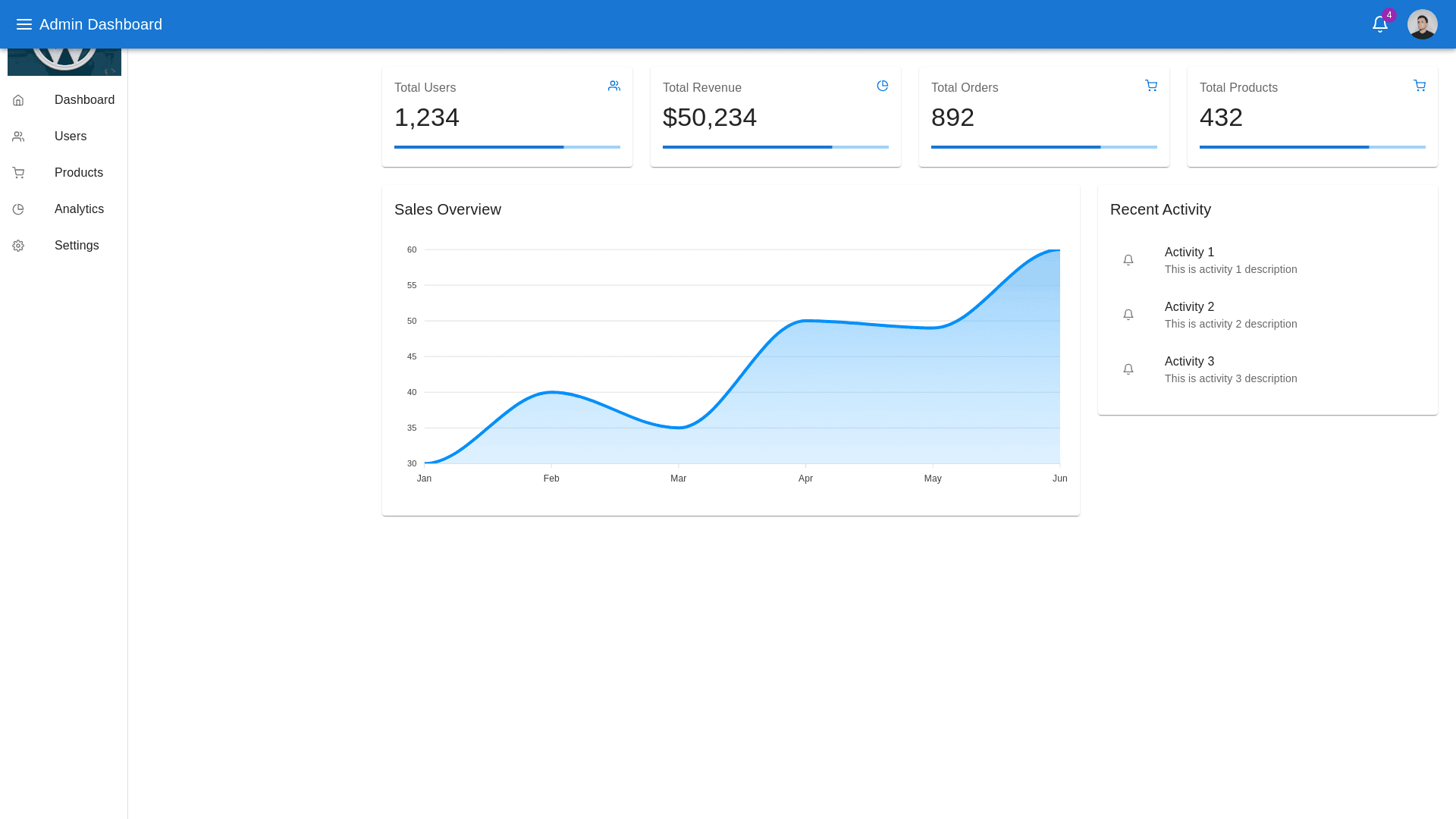This screenshot has width=1456, height=819.
Task: Click the user profile avatar
Action: coord(1422,24)
